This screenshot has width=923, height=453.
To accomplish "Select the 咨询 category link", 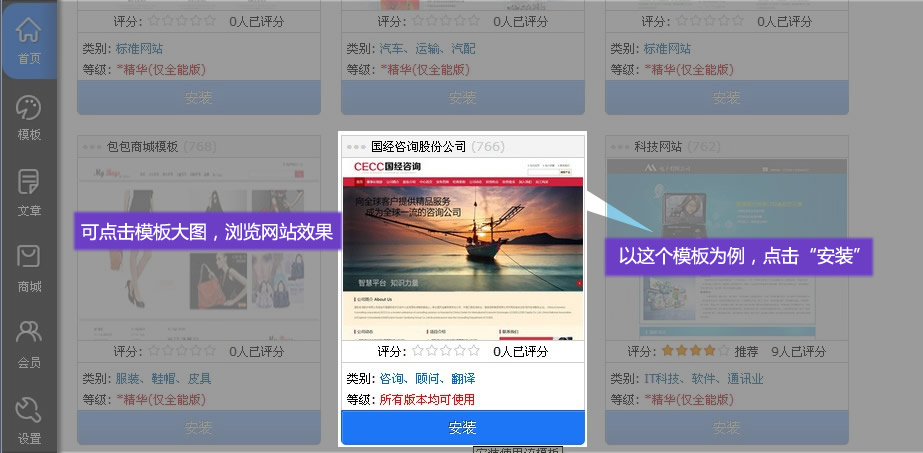I will (x=391, y=379).
